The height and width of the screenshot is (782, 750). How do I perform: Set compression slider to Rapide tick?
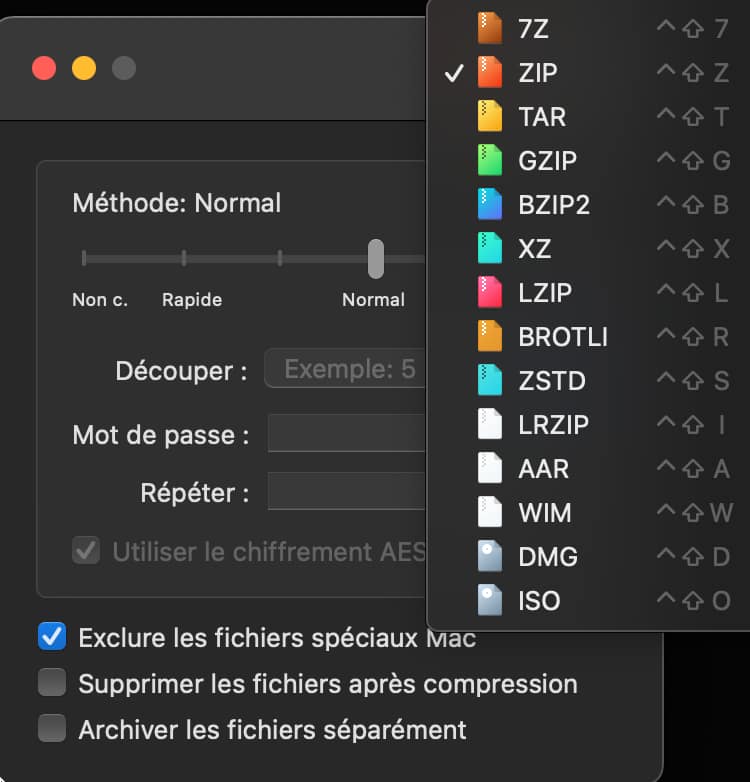184,258
